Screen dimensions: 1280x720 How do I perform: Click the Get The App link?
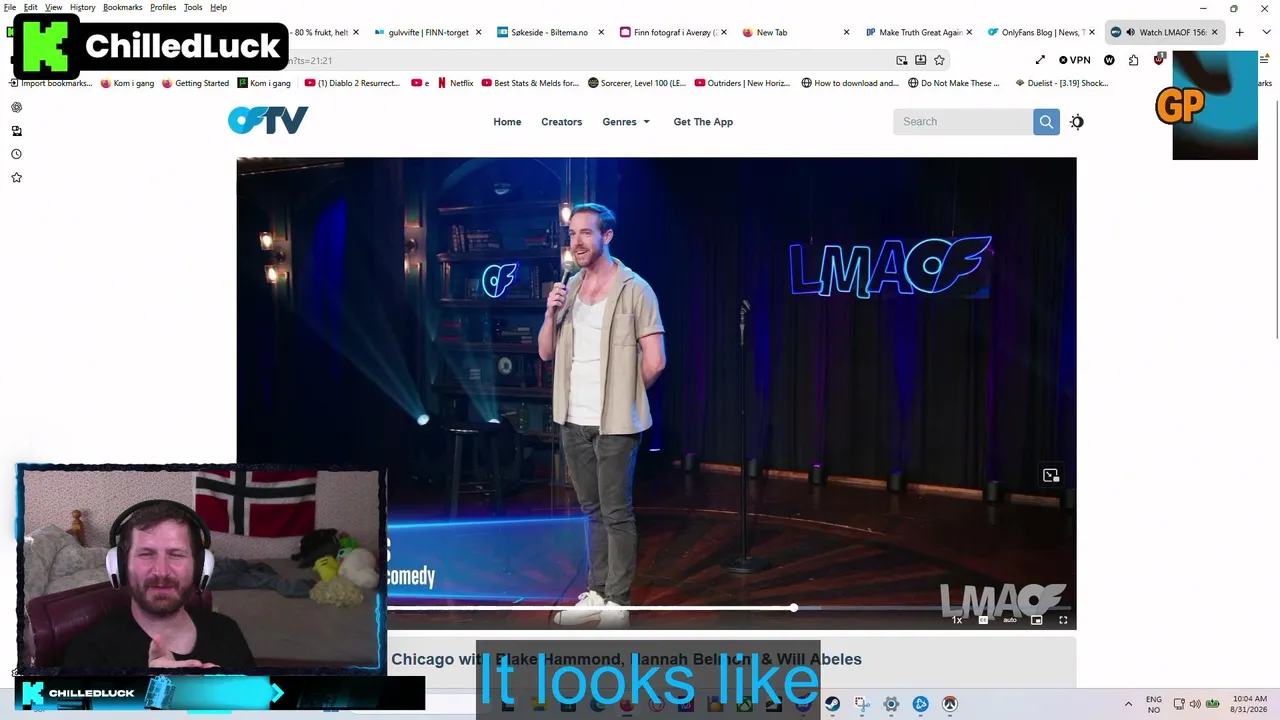pos(703,122)
